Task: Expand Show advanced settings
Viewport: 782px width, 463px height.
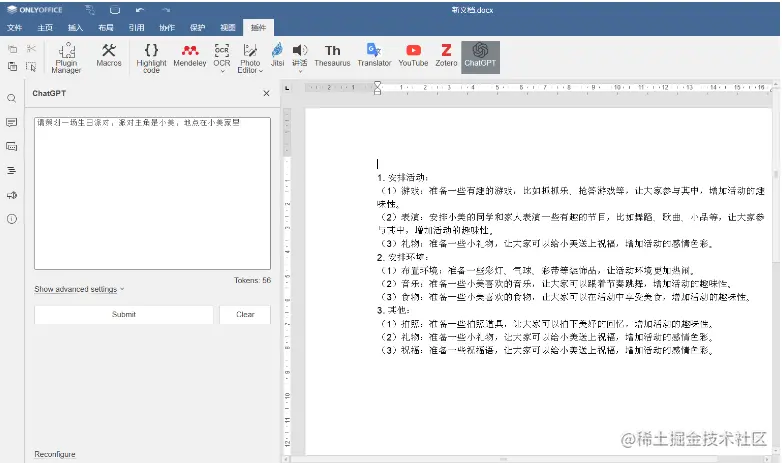Action: [x=79, y=289]
